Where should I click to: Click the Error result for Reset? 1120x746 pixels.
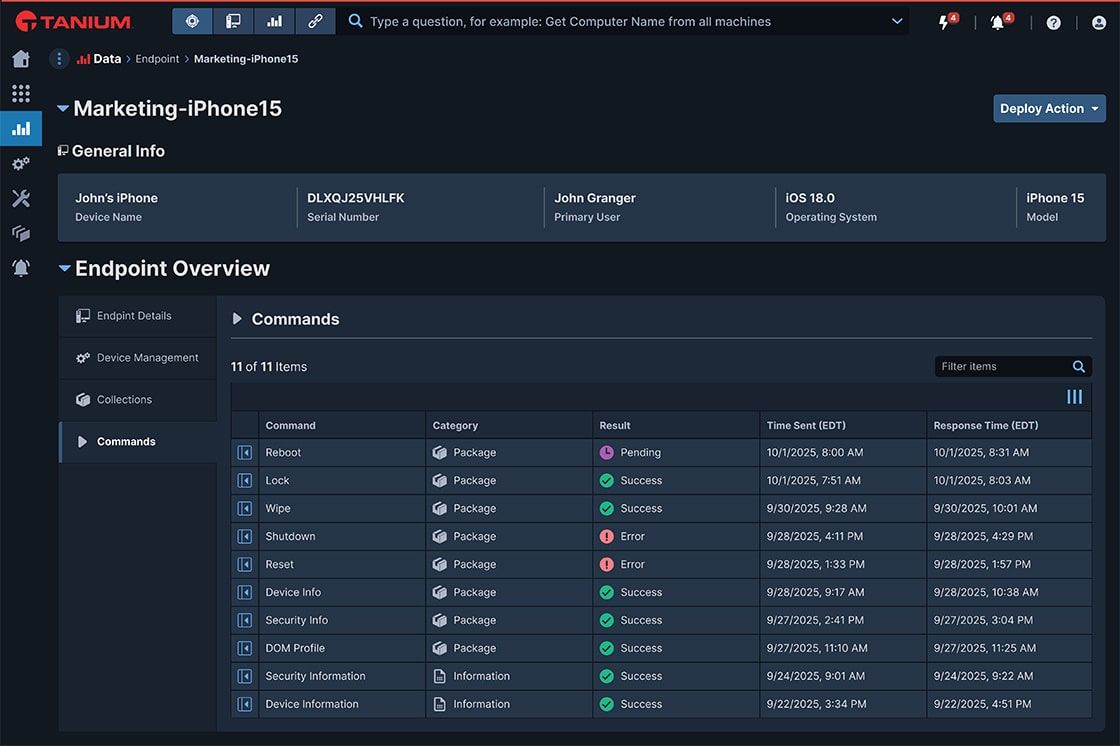621,564
